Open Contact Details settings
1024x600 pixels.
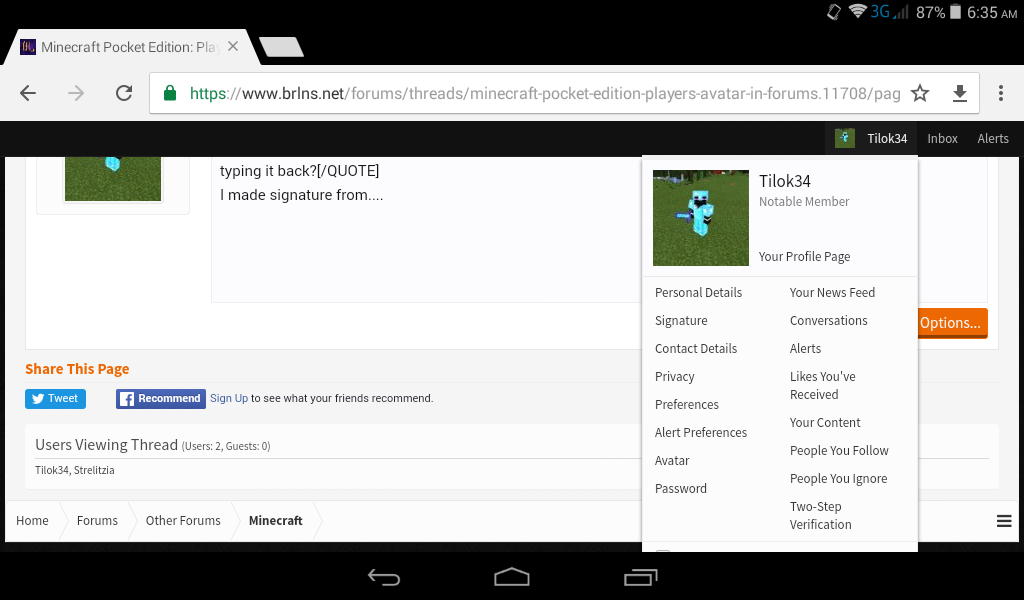[696, 349]
